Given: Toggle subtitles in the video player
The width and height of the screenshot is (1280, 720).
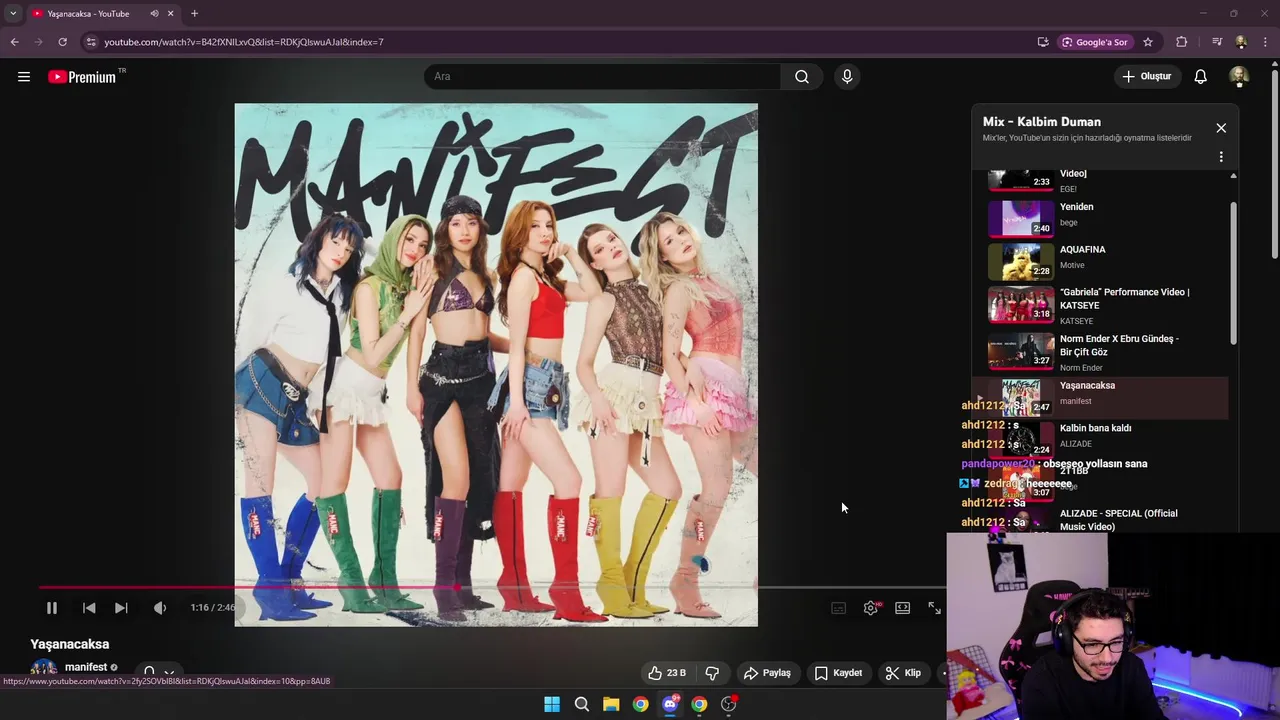Looking at the screenshot, I should (839, 608).
